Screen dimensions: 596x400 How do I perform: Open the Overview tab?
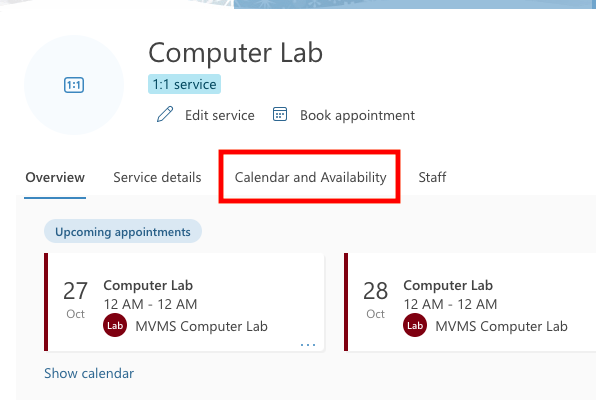tap(55, 177)
